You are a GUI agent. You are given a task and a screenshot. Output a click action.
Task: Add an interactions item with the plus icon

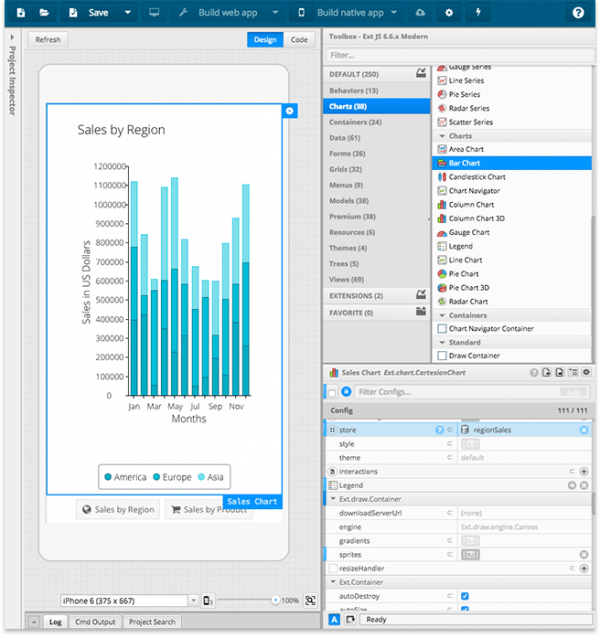(x=584, y=471)
